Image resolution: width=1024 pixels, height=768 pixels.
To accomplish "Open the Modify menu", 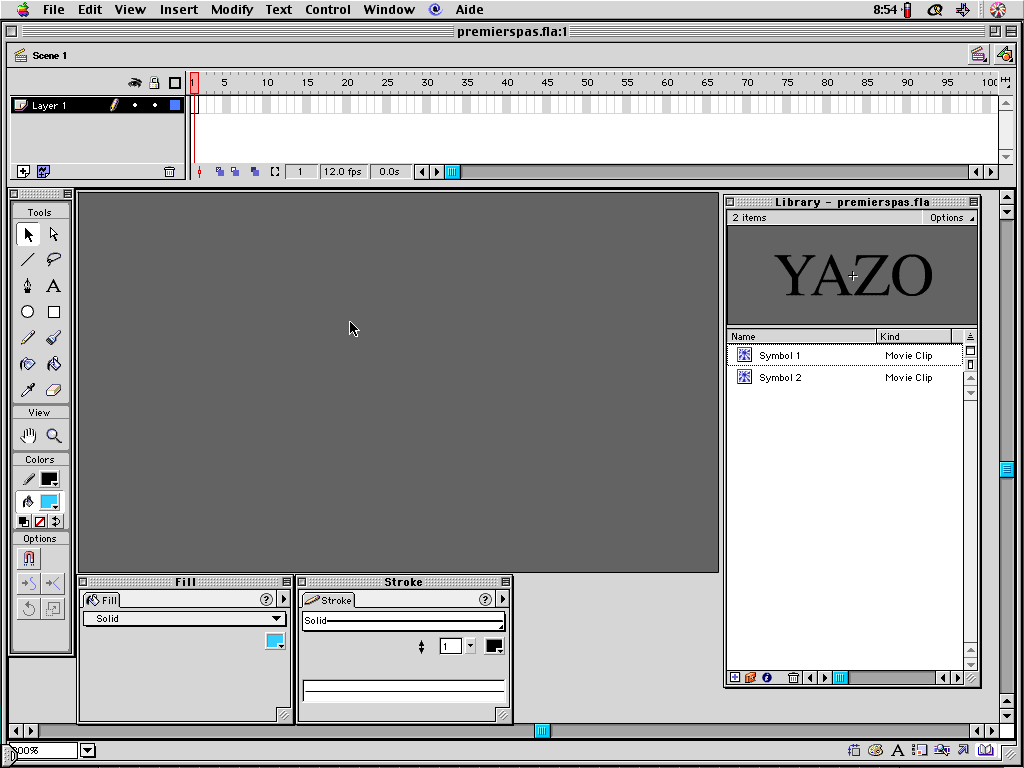I will [231, 9].
